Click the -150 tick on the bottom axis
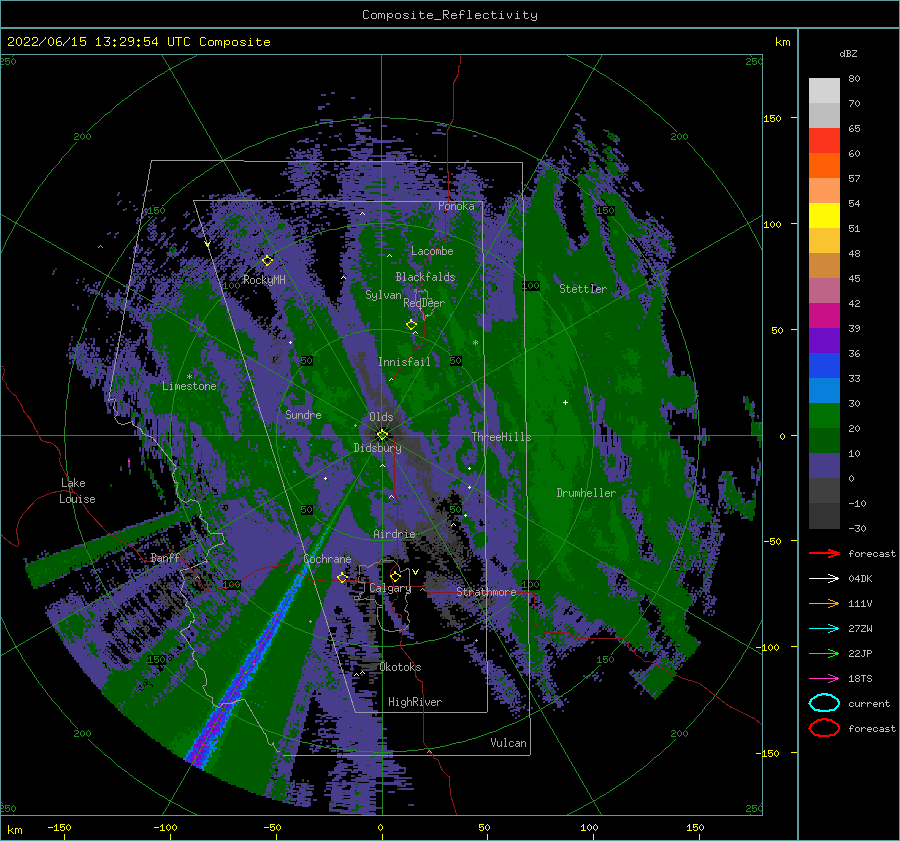Image resolution: width=900 pixels, height=841 pixels. 59,827
